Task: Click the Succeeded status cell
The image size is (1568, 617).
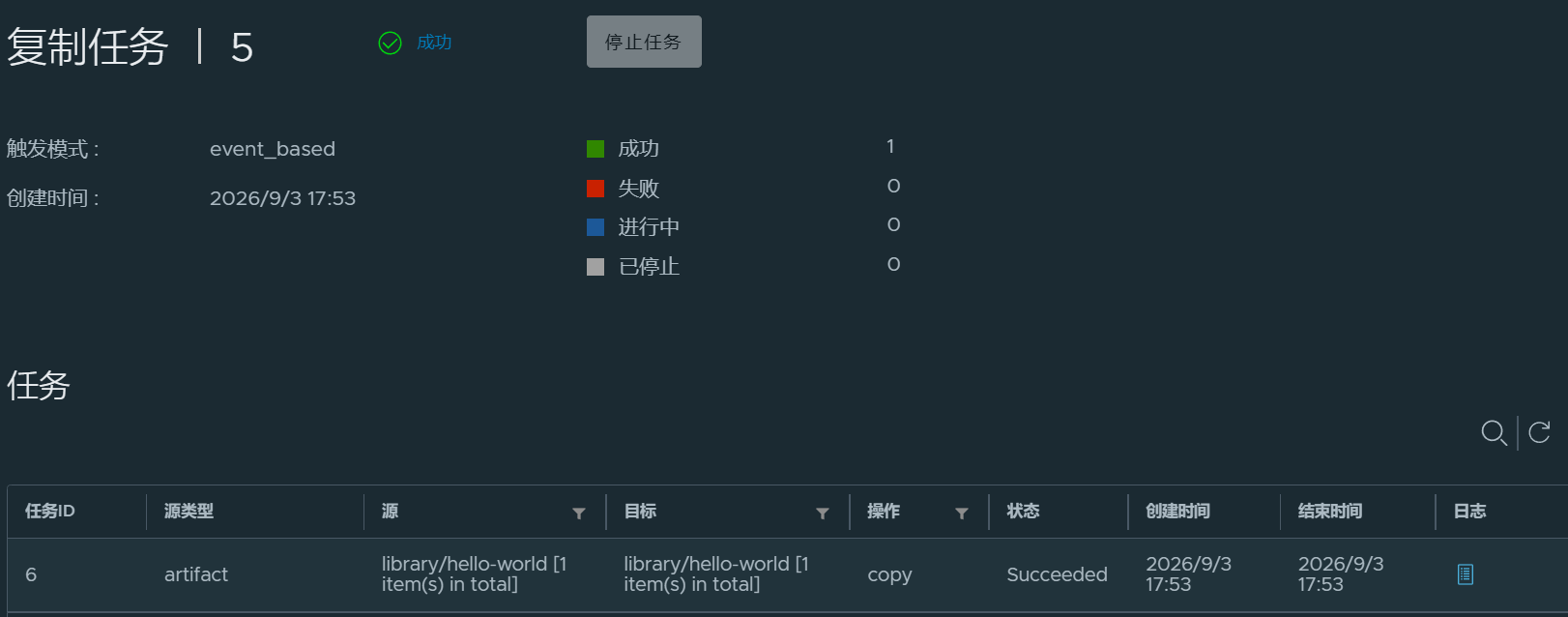Action: pos(1057,574)
